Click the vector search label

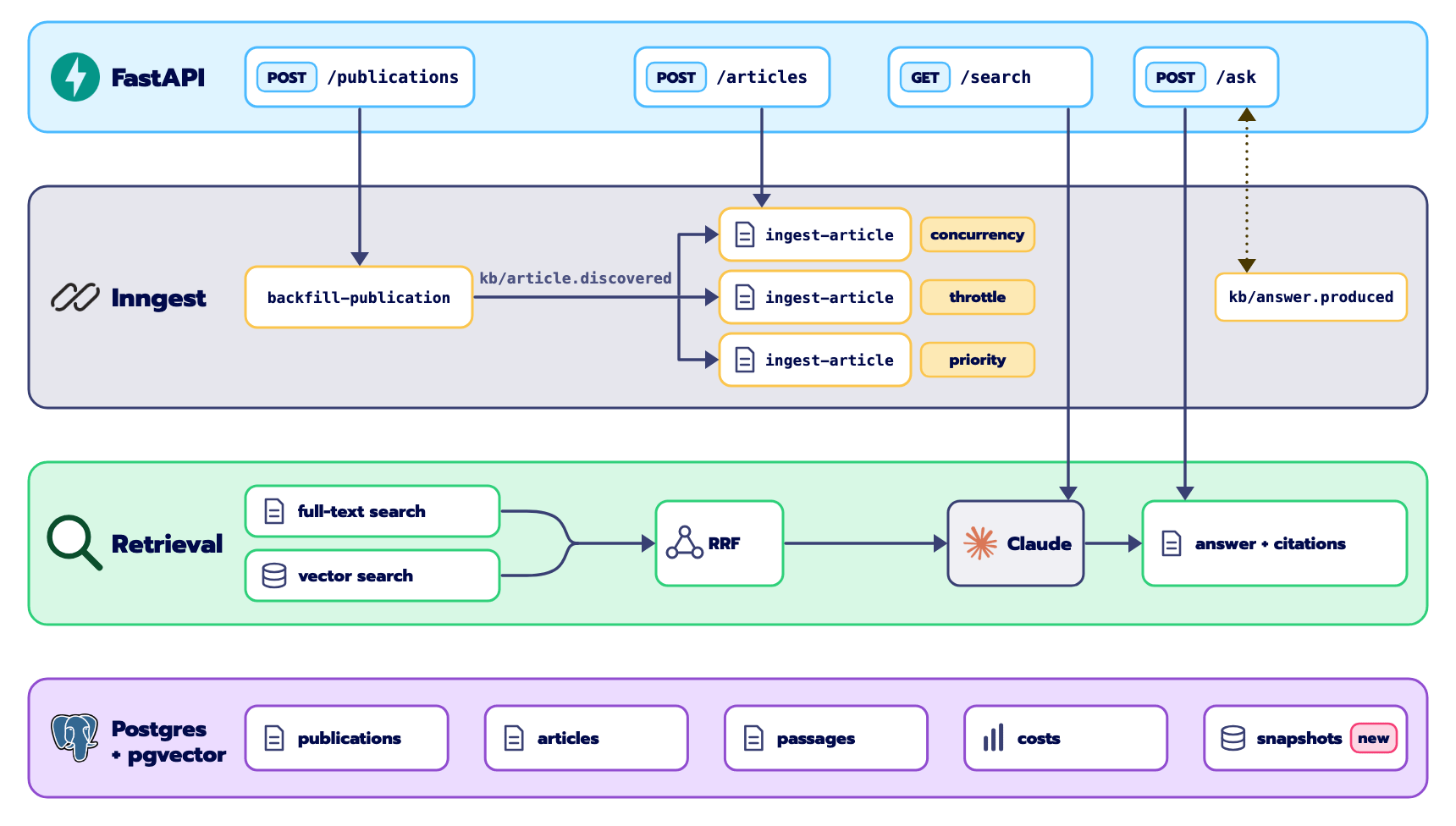coord(356,575)
